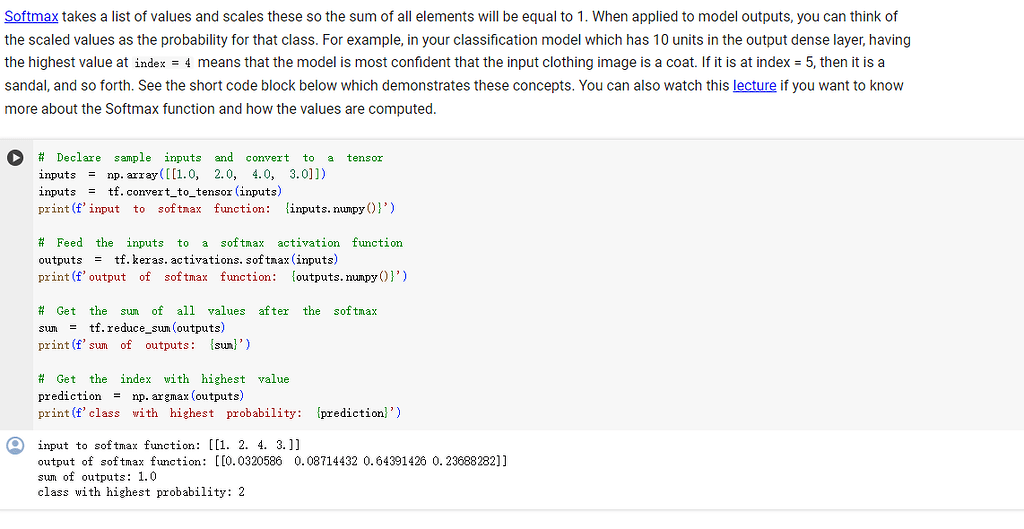
Task: Open the Softmax hyperlink
Action: 31,16
